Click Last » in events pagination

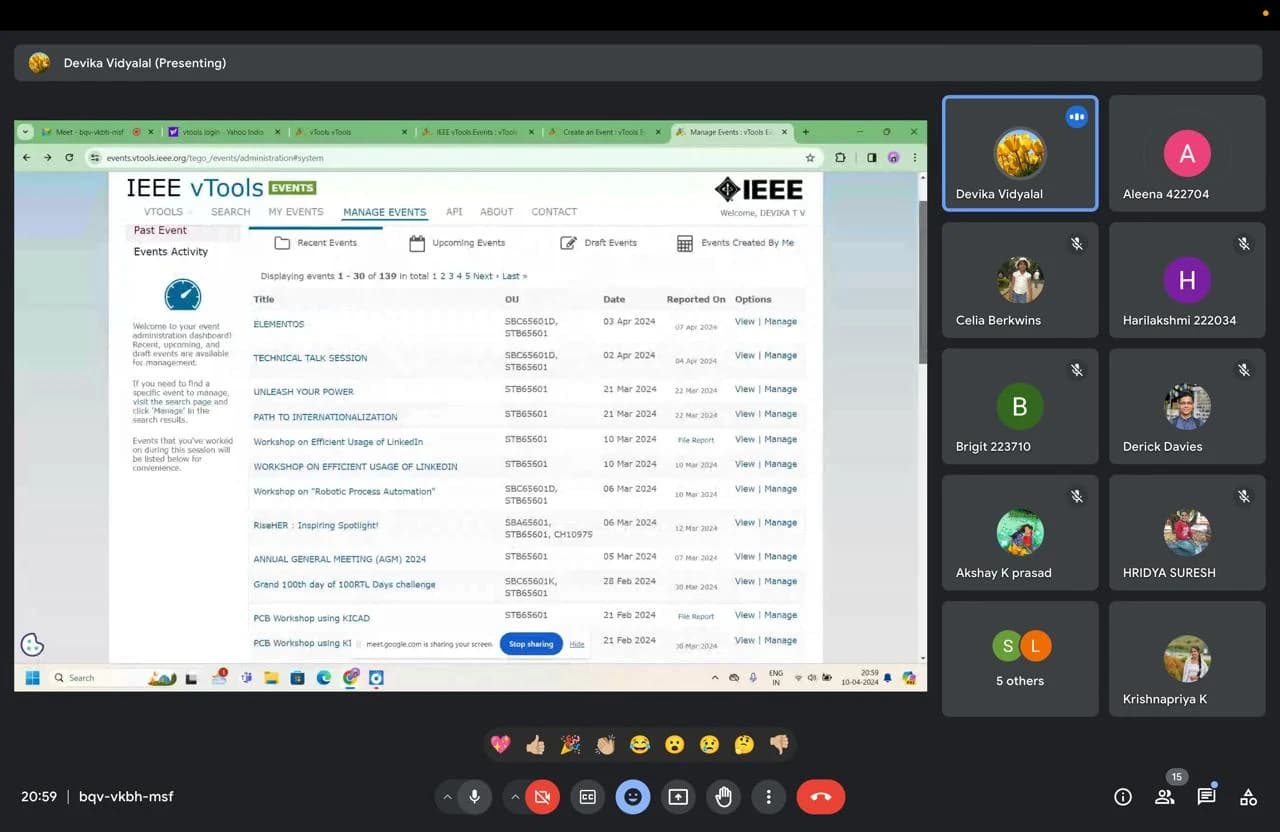pyautogui.click(x=515, y=276)
